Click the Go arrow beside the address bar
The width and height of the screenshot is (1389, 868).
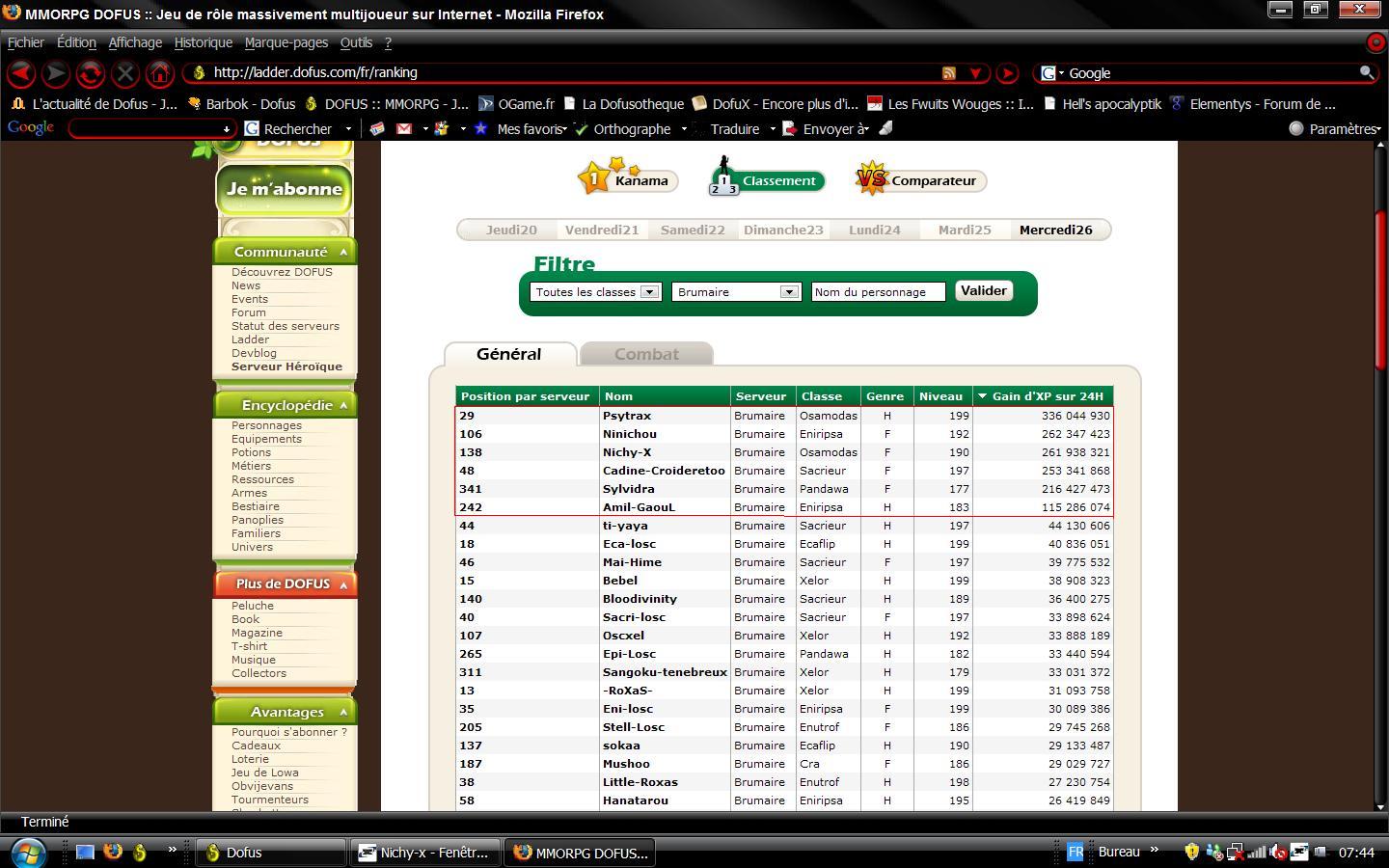[1007, 73]
